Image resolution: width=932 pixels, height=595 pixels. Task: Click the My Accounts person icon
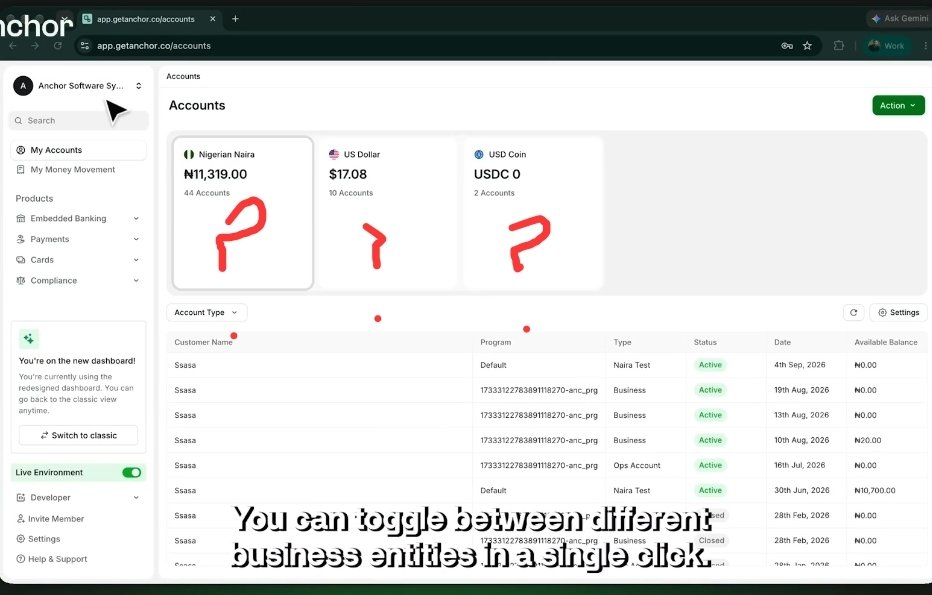(21, 150)
